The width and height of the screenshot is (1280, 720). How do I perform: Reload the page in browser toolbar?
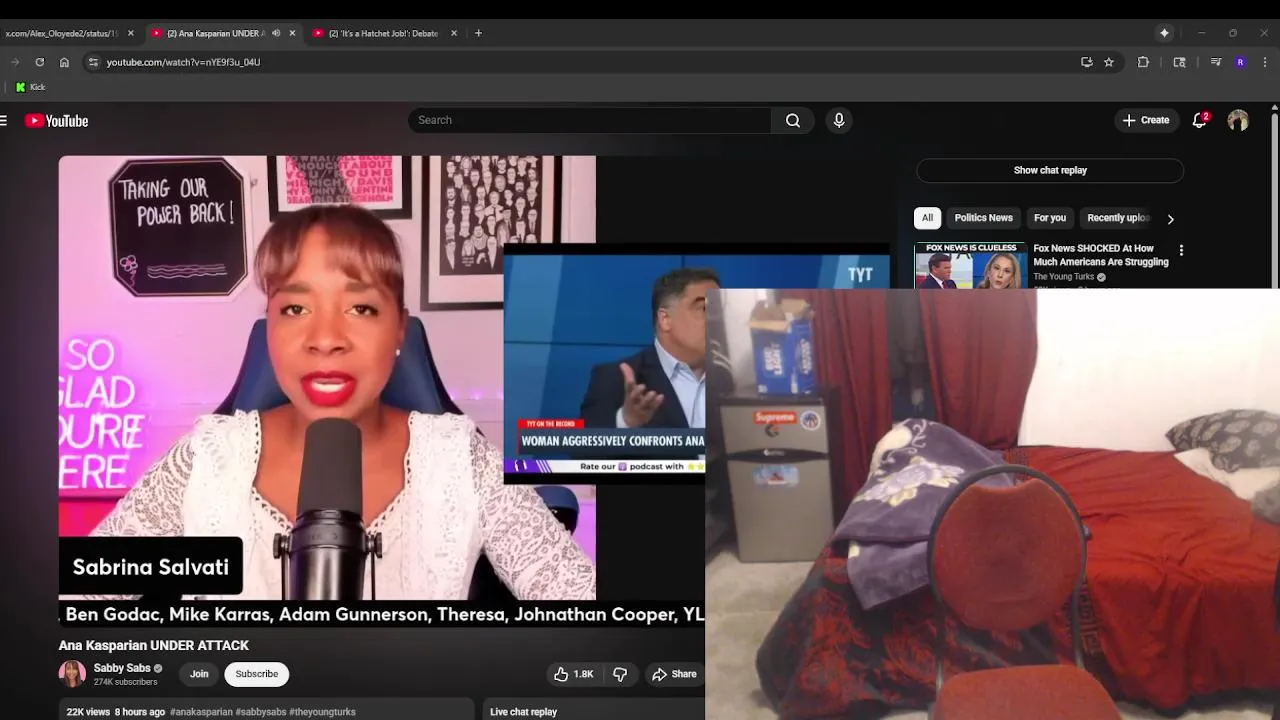click(x=39, y=62)
